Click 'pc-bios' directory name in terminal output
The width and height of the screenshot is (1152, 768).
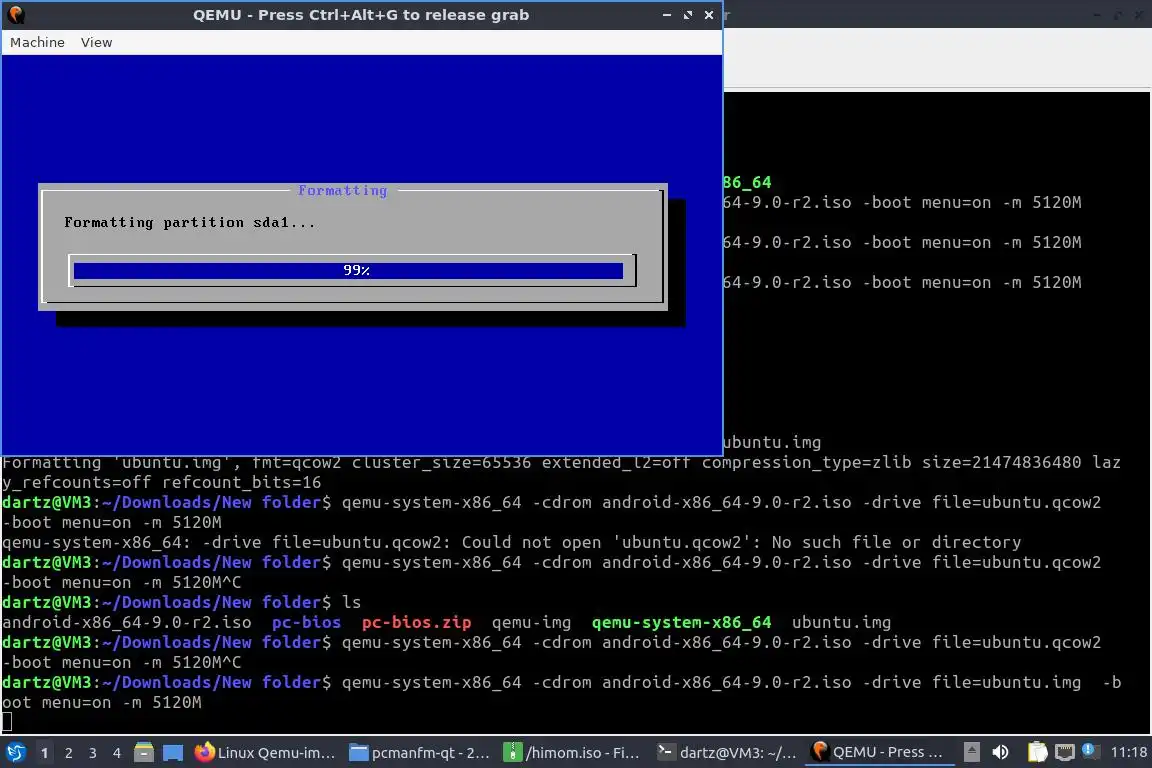point(306,622)
